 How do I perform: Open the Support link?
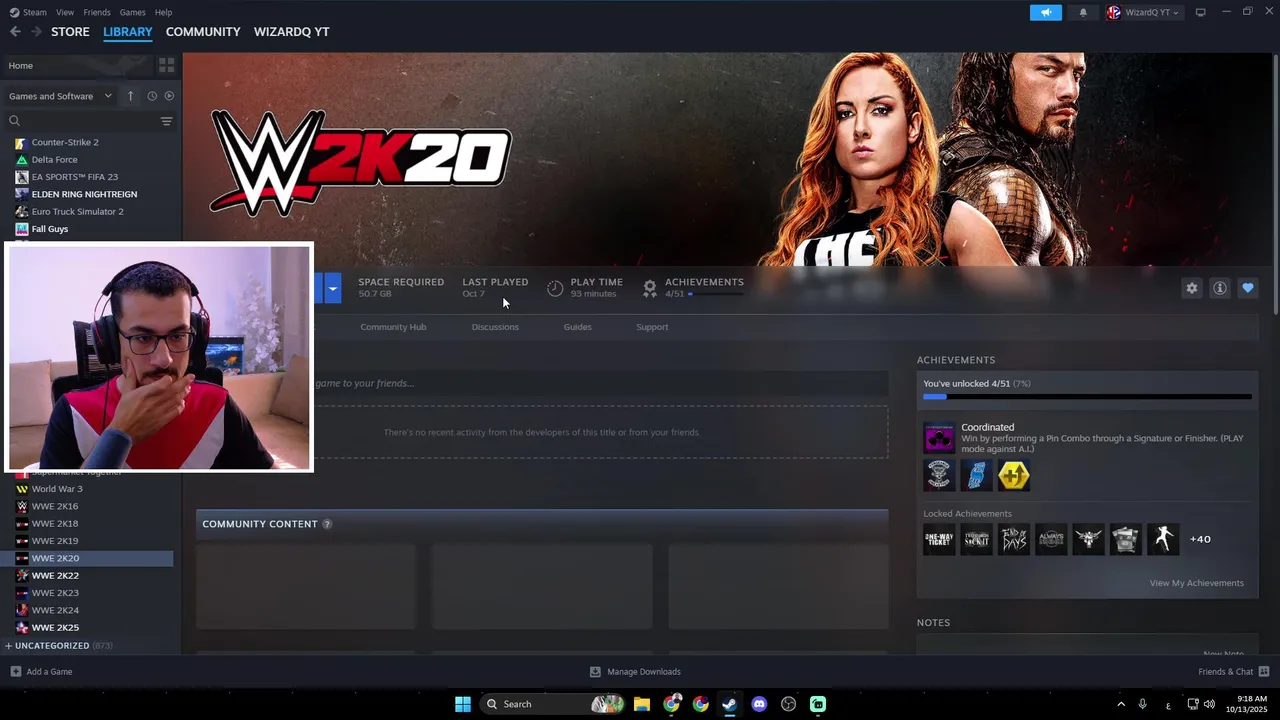[652, 327]
